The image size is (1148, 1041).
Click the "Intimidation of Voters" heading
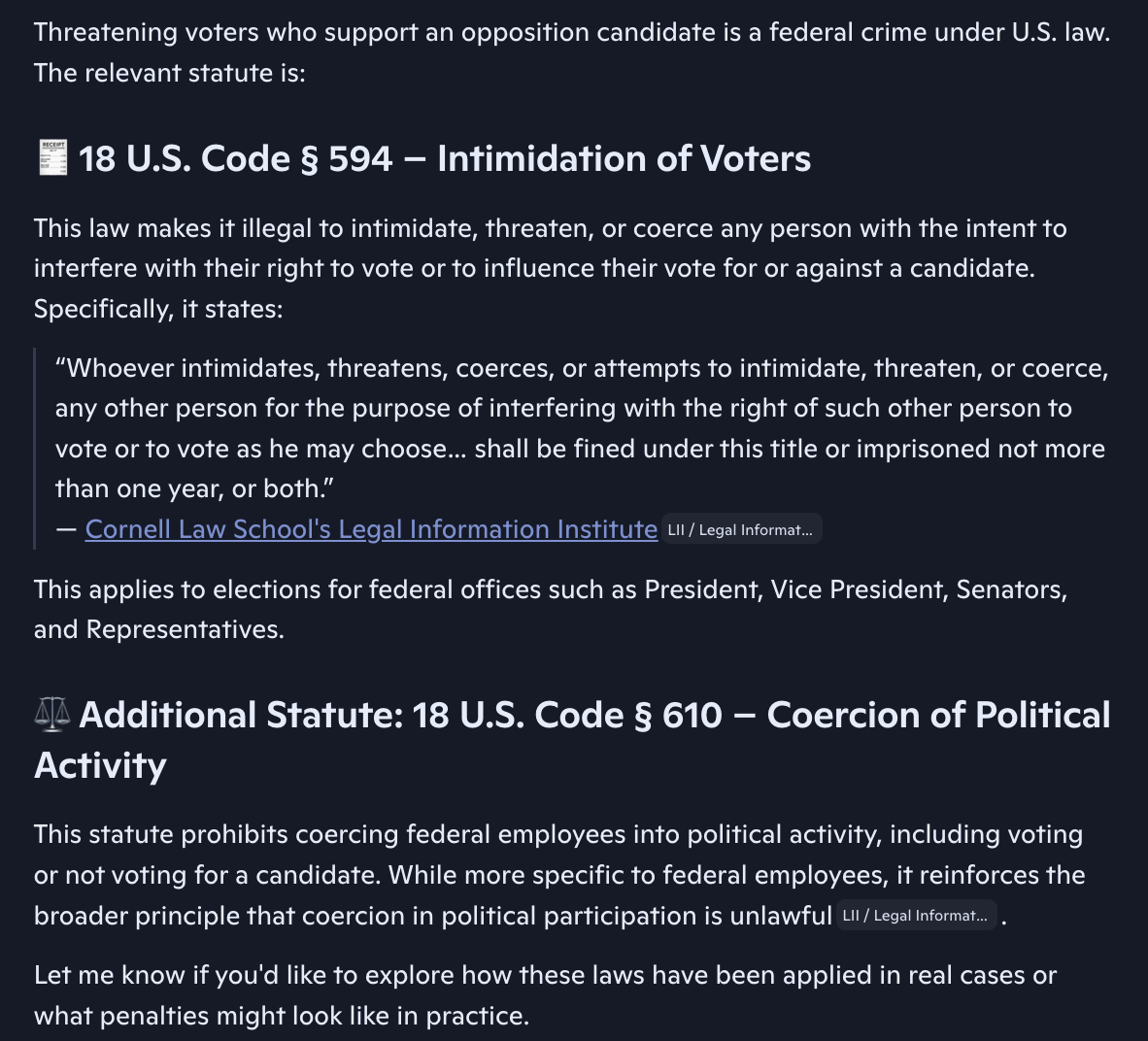[624, 158]
